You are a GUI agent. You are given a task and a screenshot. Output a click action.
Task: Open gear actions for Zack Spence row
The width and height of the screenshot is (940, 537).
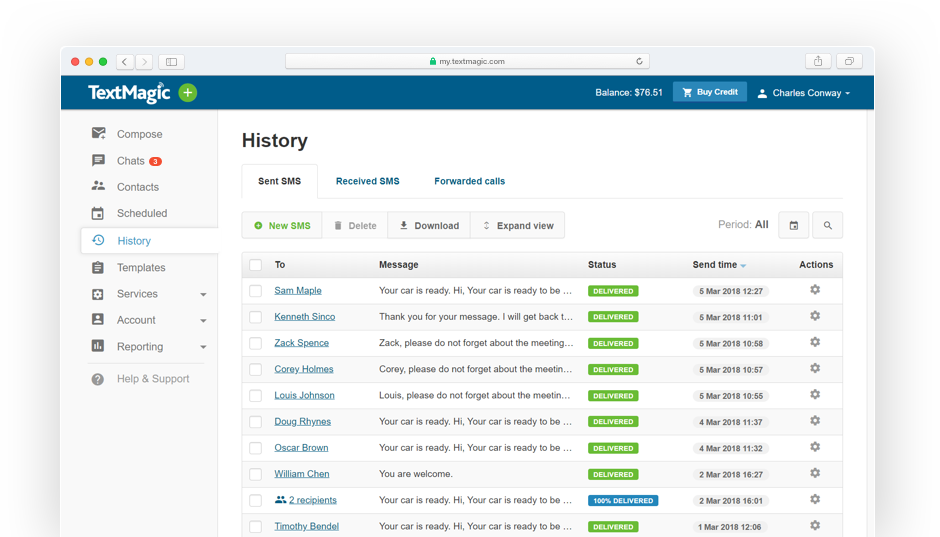815,342
